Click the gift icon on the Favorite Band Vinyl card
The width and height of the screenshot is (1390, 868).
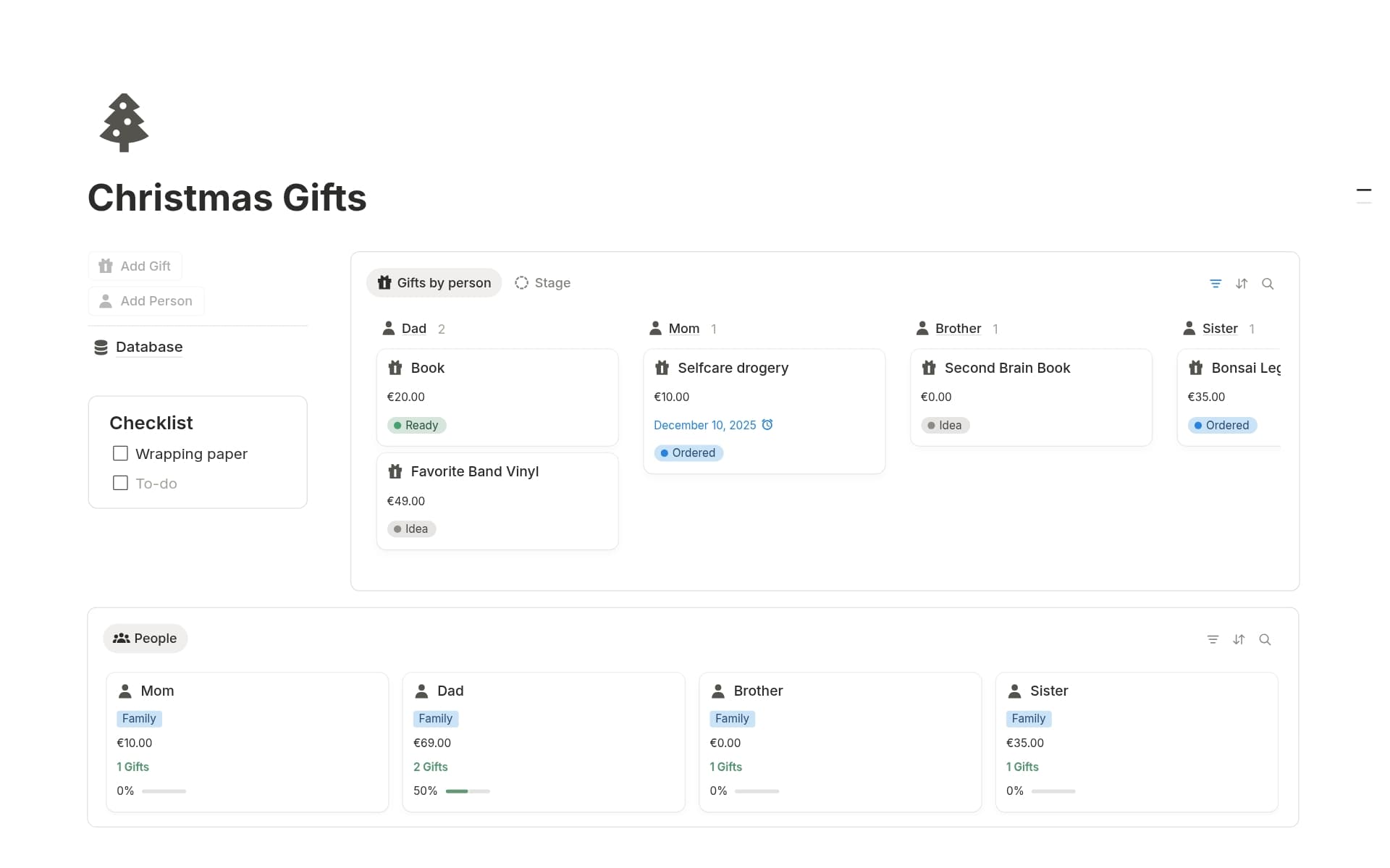395,471
